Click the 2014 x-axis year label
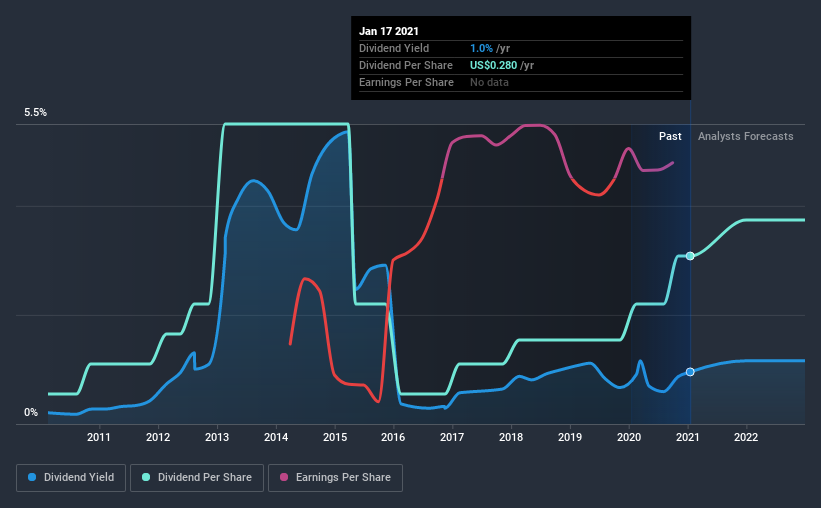Screen dimensions: 821x508 click(x=276, y=437)
